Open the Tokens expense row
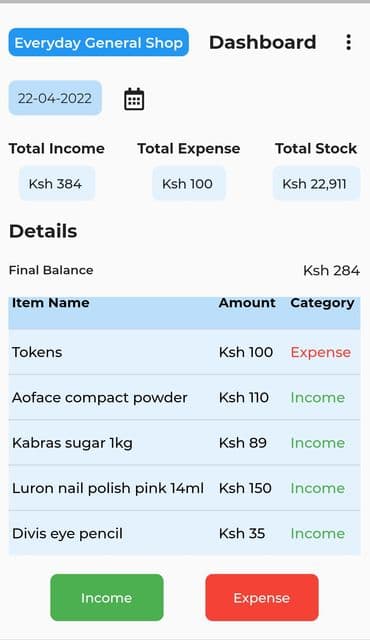The width and height of the screenshot is (370, 640). coord(184,352)
